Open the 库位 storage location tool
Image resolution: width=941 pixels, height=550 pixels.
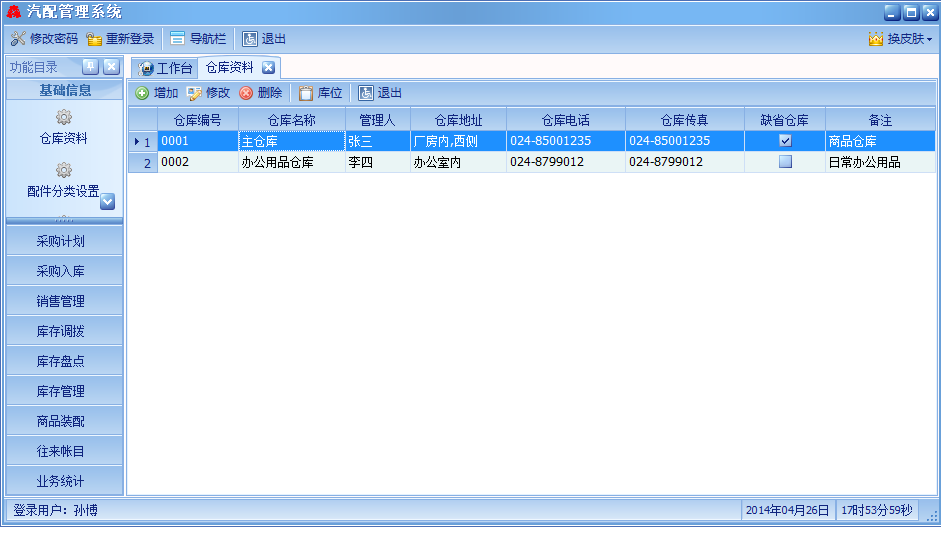[320, 93]
